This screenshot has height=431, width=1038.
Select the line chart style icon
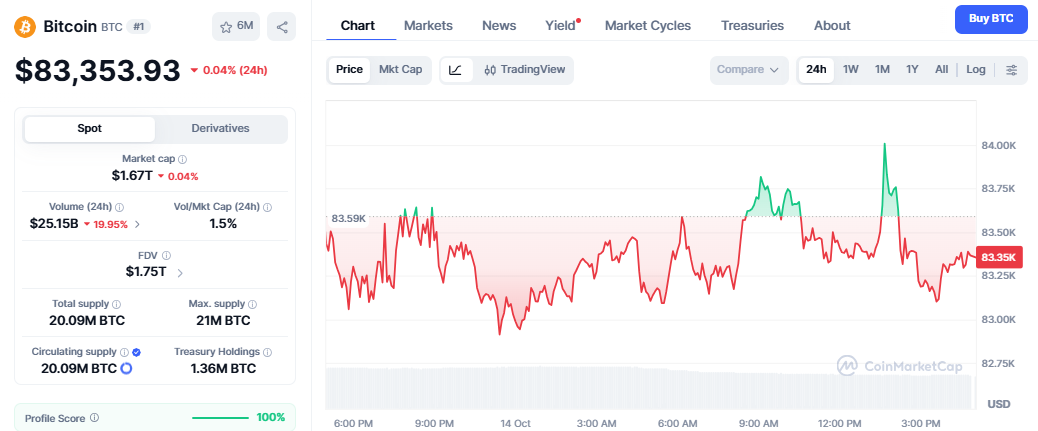point(457,70)
